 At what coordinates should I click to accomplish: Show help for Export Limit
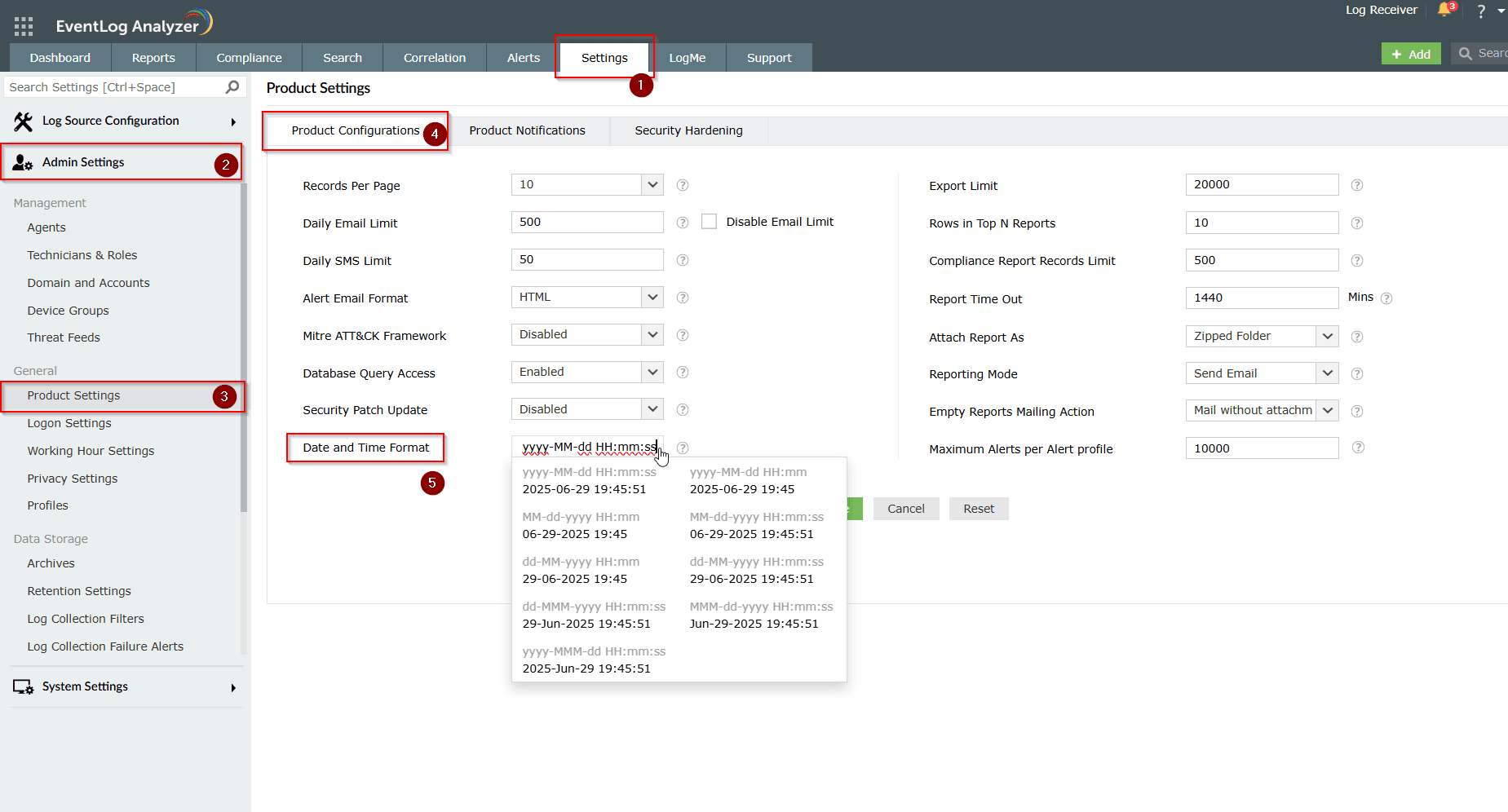[x=1357, y=185]
